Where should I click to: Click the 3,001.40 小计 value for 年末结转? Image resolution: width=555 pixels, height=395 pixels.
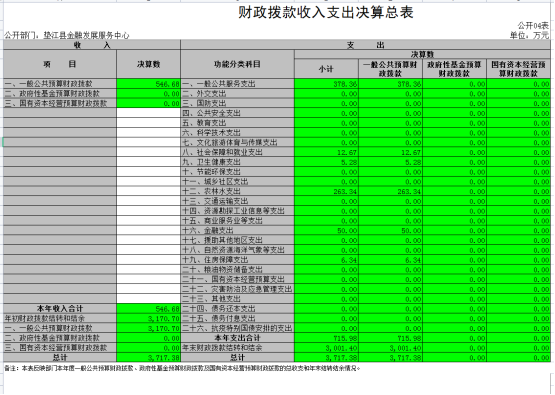tap(326, 348)
